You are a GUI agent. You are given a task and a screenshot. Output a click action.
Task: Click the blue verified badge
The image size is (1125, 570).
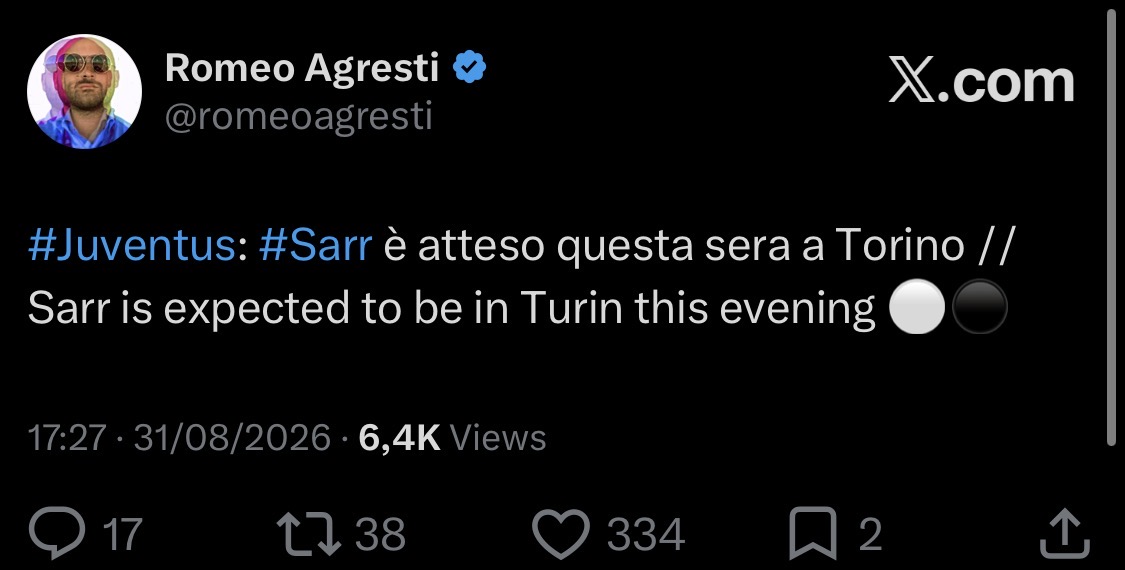[469, 67]
